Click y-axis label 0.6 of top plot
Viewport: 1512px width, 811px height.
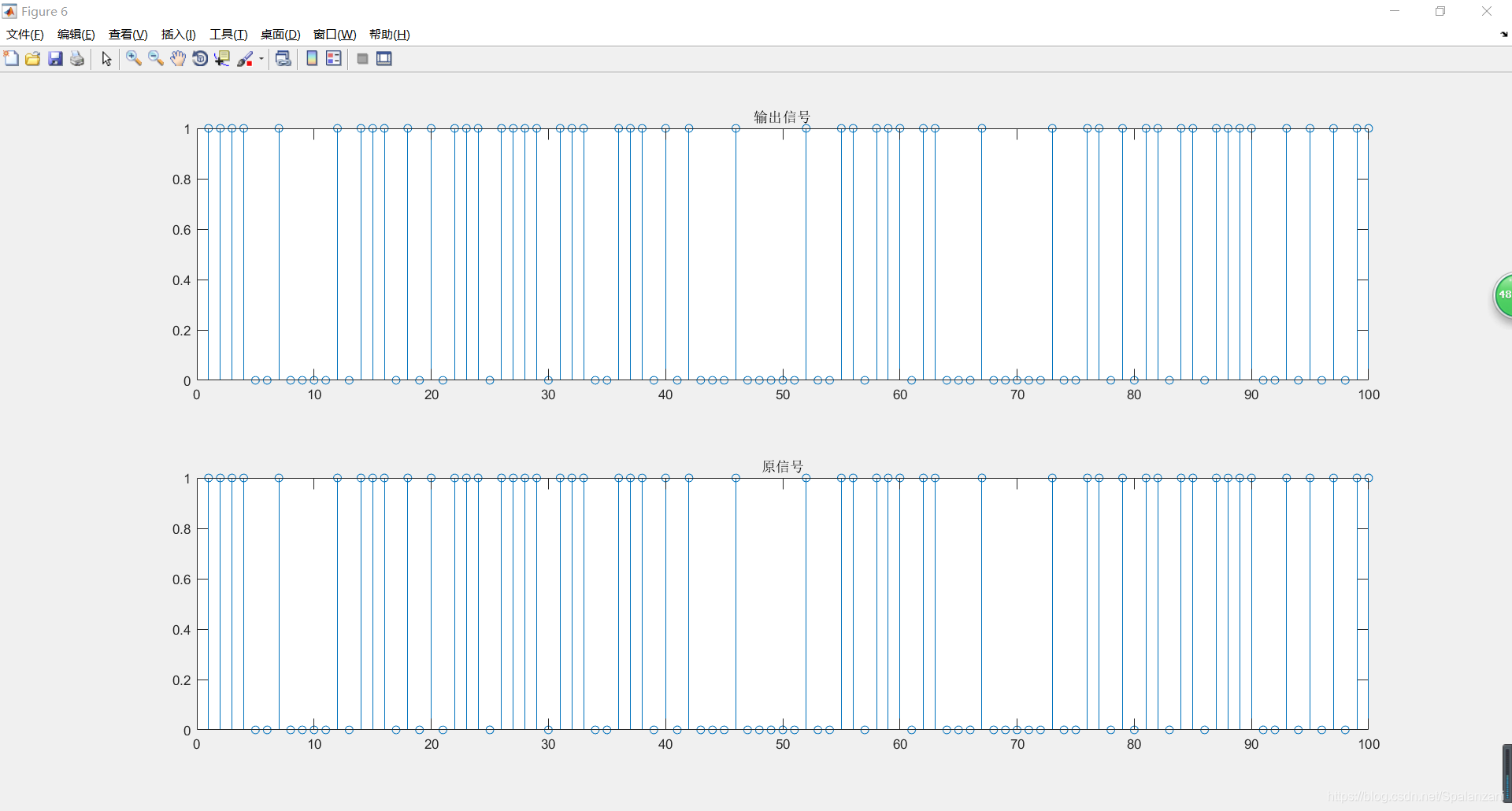[x=182, y=230]
